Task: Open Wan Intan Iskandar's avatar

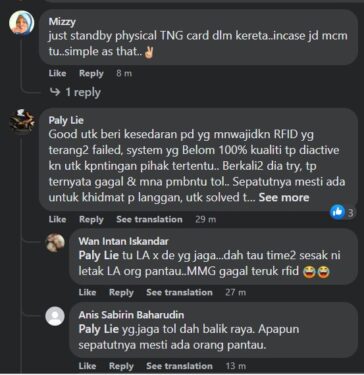Action: (55, 242)
